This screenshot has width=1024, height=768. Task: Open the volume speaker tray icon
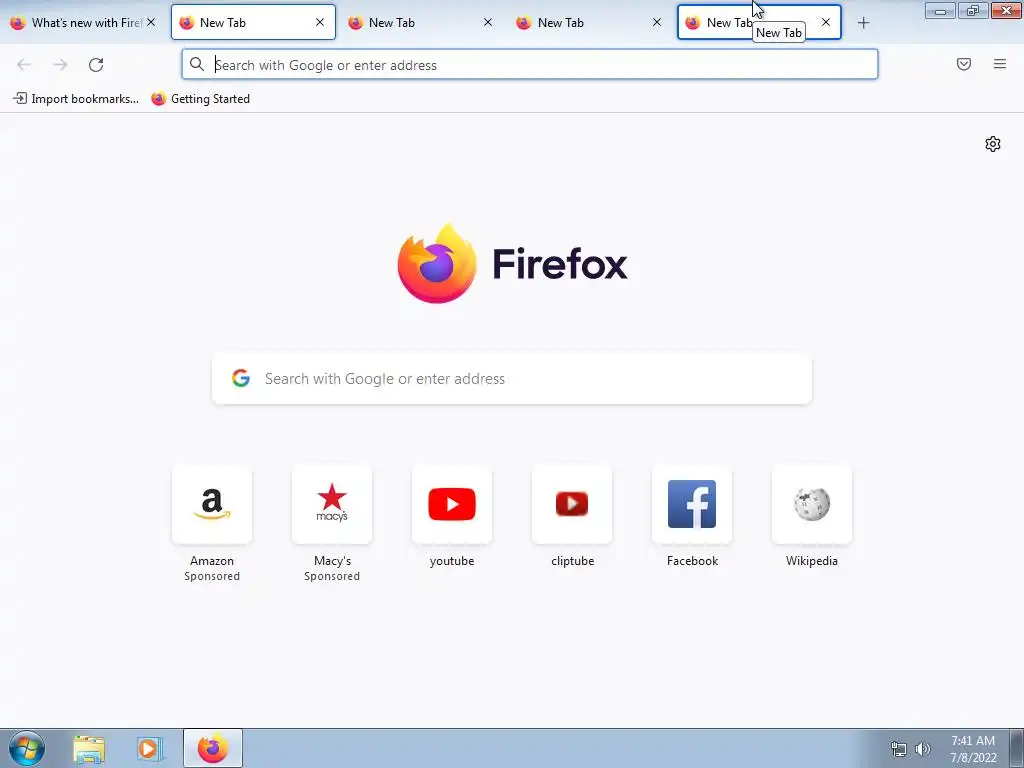click(x=923, y=749)
